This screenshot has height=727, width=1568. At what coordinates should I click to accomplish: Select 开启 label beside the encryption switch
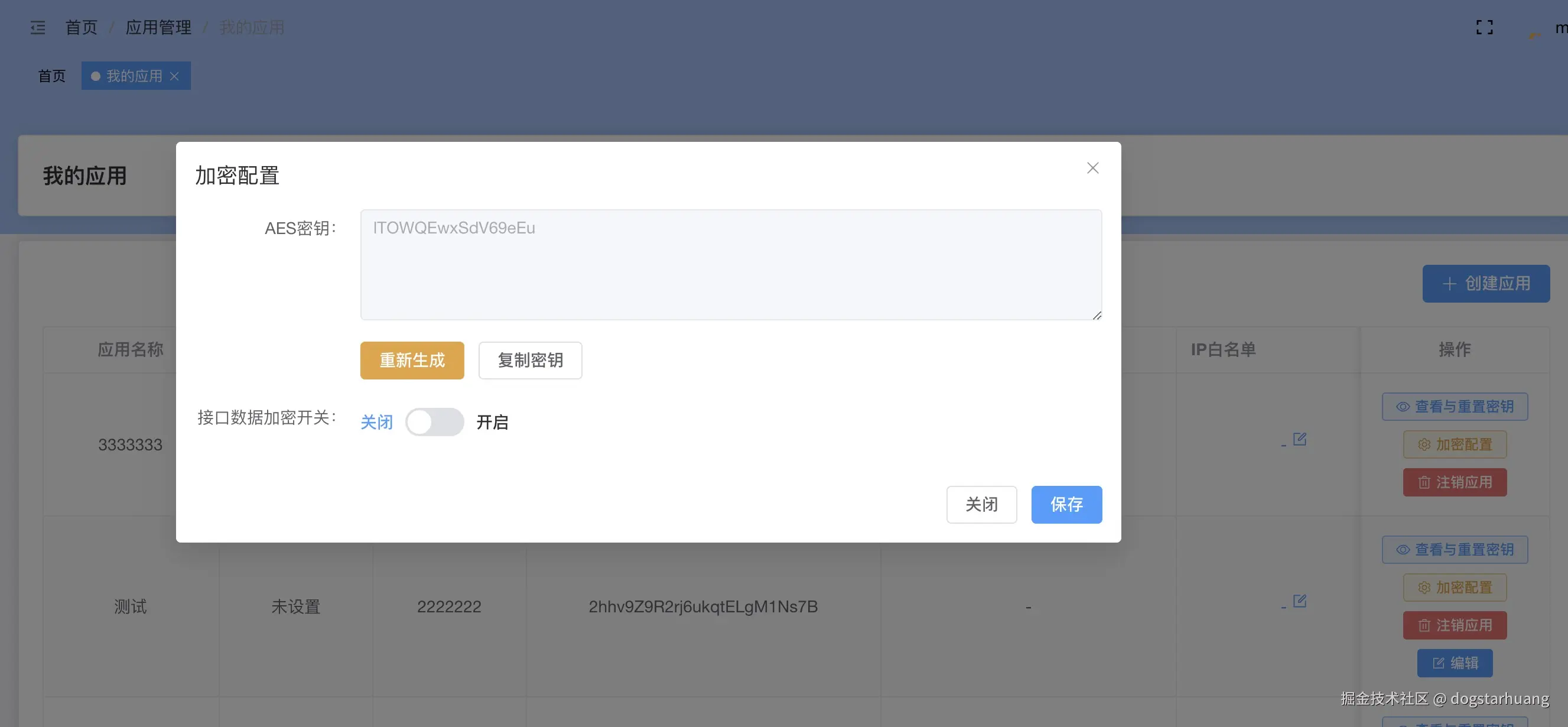(x=492, y=422)
